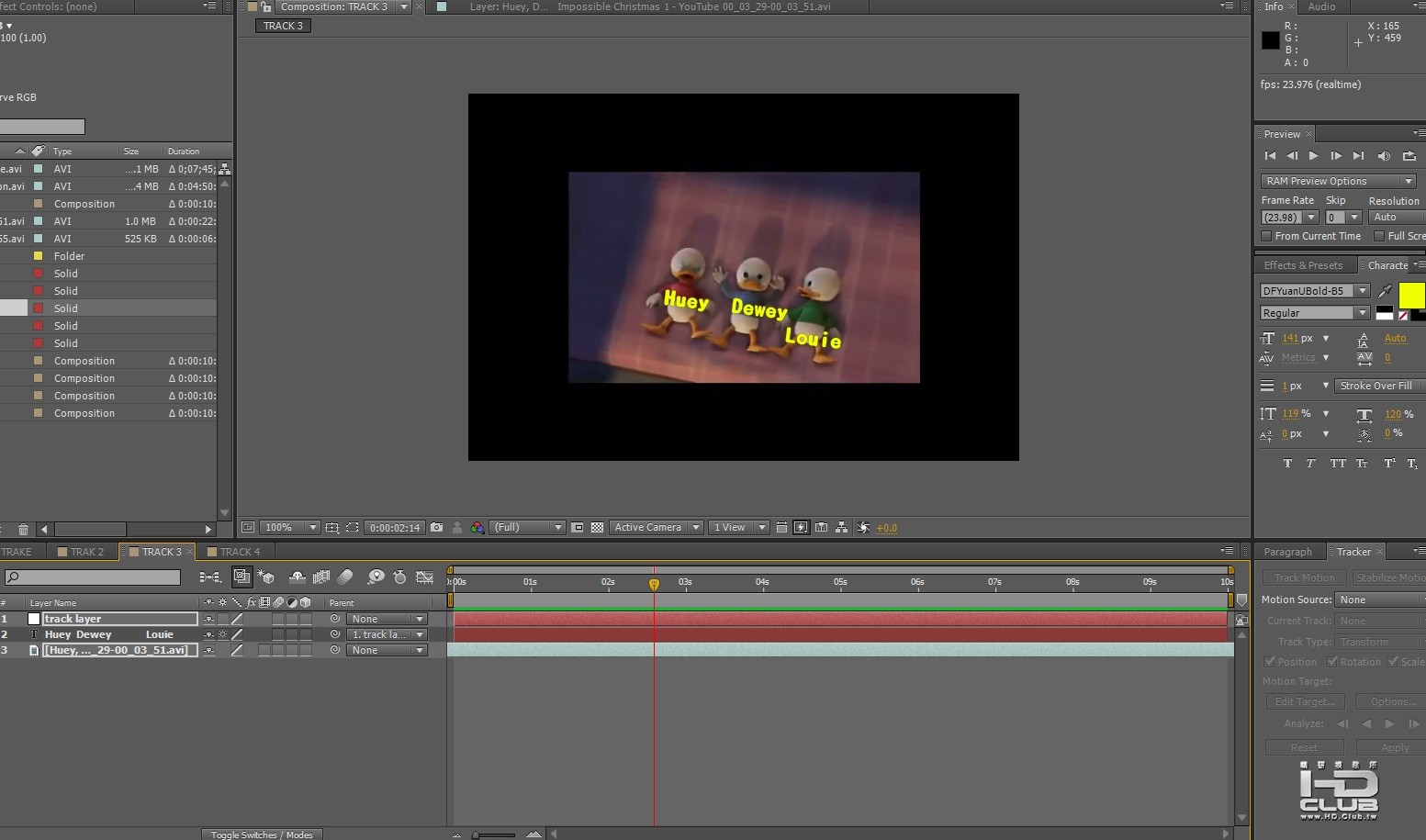Toggle the transparency grid icon
The width and height of the screenshot is (1426, 840).
(x=598, y=528)
